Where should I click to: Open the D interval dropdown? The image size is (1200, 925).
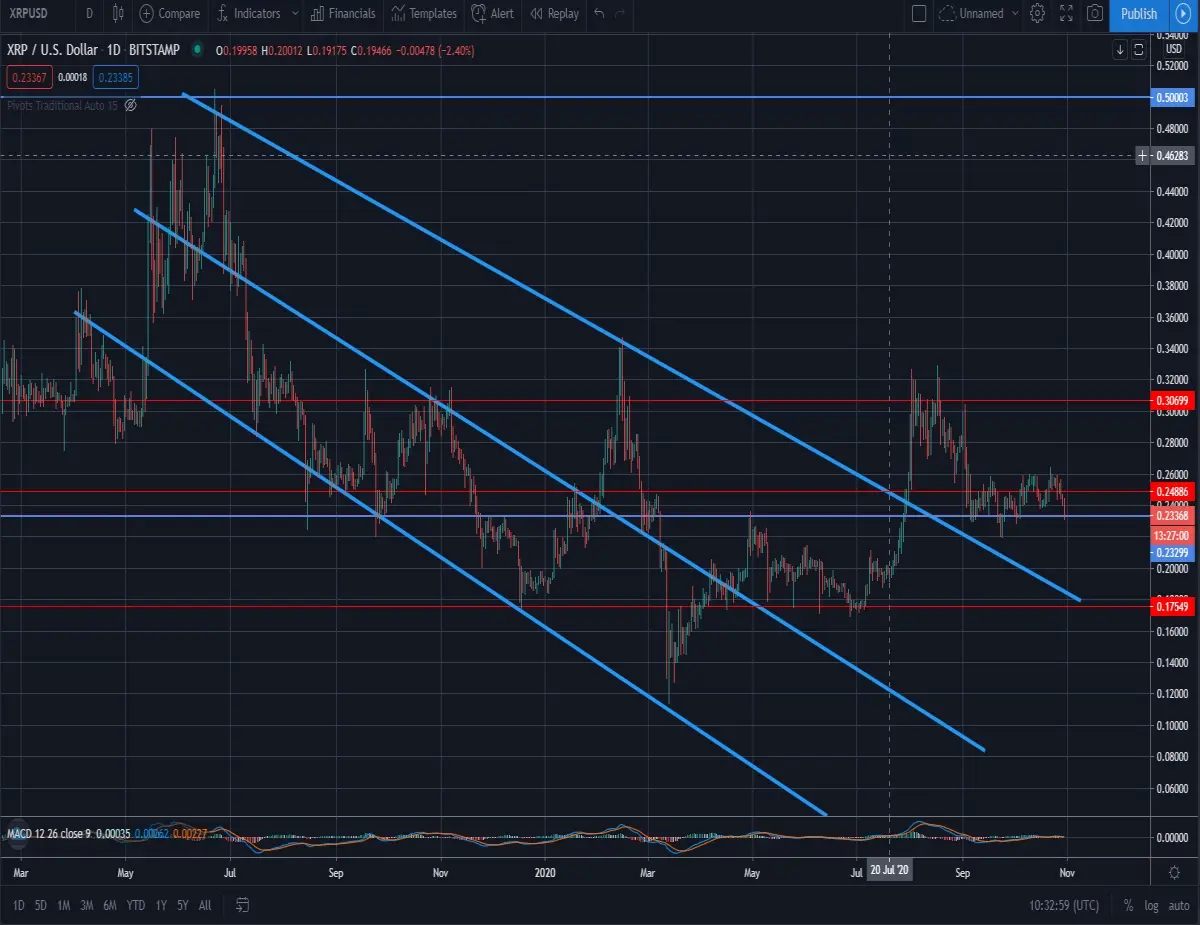(x=90, y=14)
